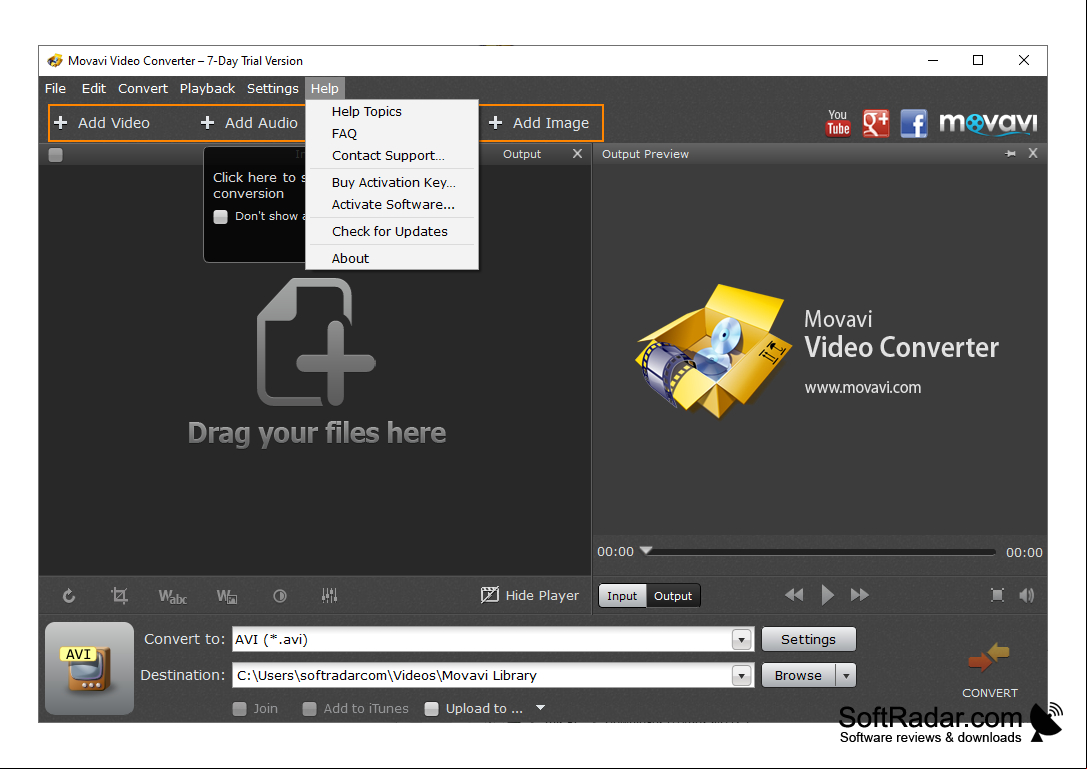Open the Google Plus icon
Viewport: 1087px width, 769px height.
coord(876,123)
